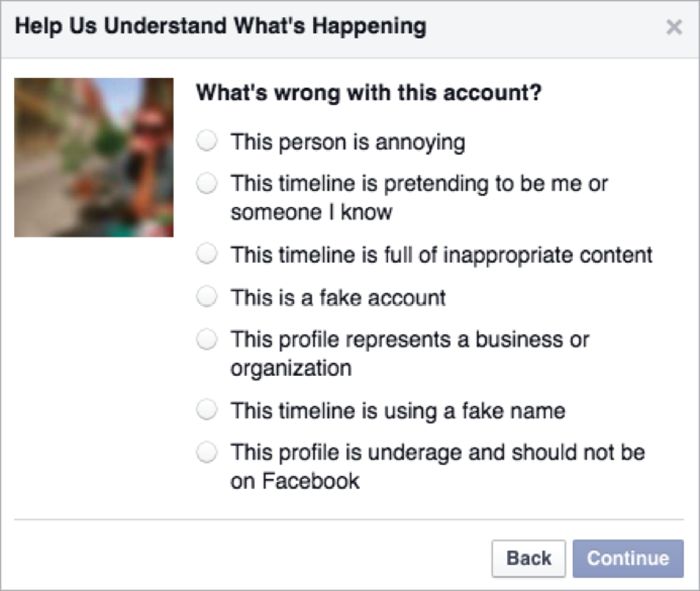The width and height of the screenshot is (700, 591).
Task: Click the 'pretending to be me or someone I know' text
Action: (418, 197)
